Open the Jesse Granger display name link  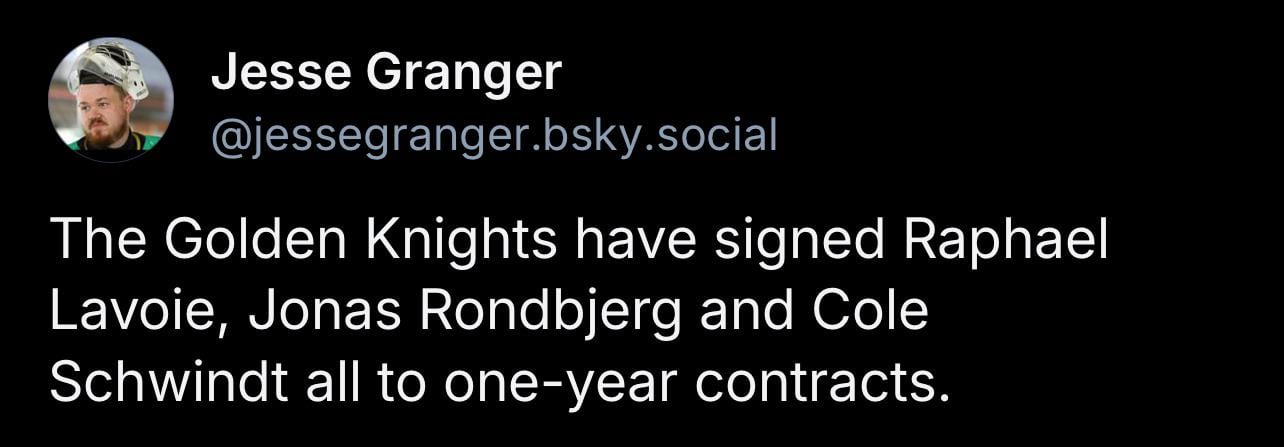click(x=386, y=73)
